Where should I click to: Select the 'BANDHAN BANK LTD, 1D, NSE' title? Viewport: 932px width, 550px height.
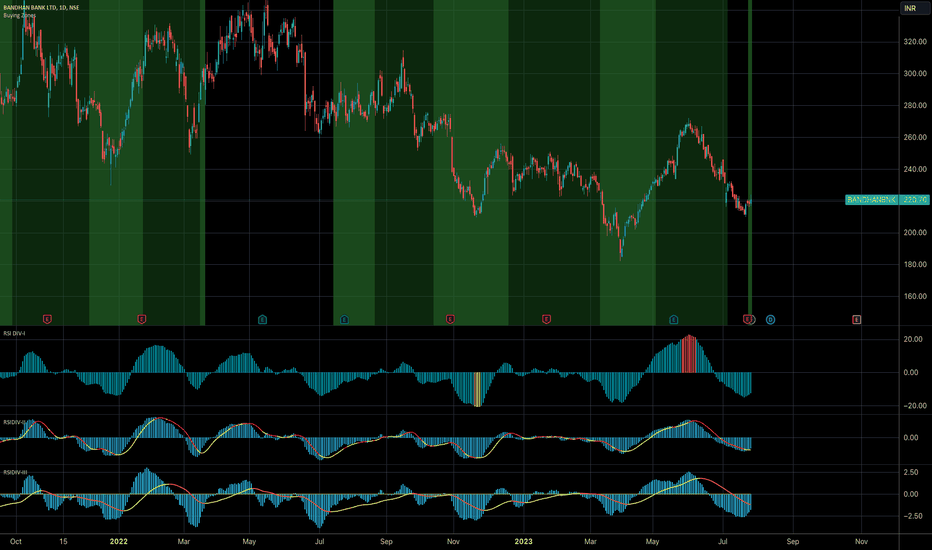(41, 7)
